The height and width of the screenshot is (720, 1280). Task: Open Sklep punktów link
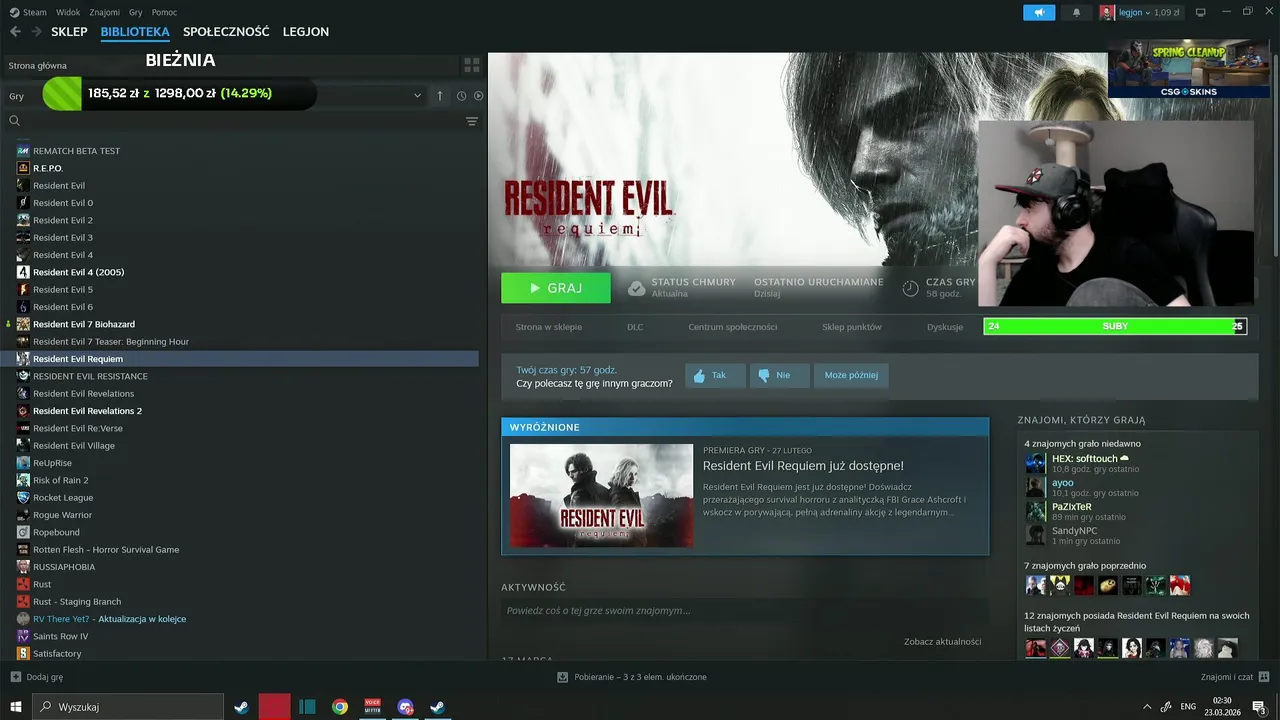852,327
